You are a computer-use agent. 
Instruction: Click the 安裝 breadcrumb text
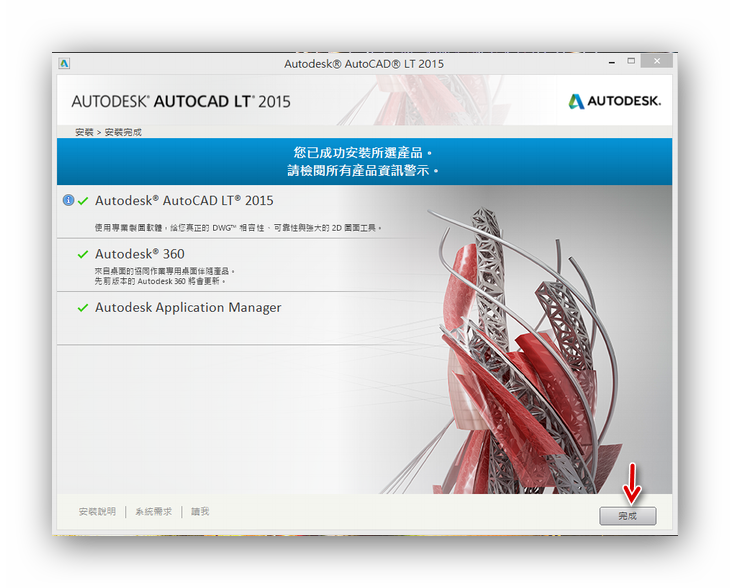tap(84, 132)
